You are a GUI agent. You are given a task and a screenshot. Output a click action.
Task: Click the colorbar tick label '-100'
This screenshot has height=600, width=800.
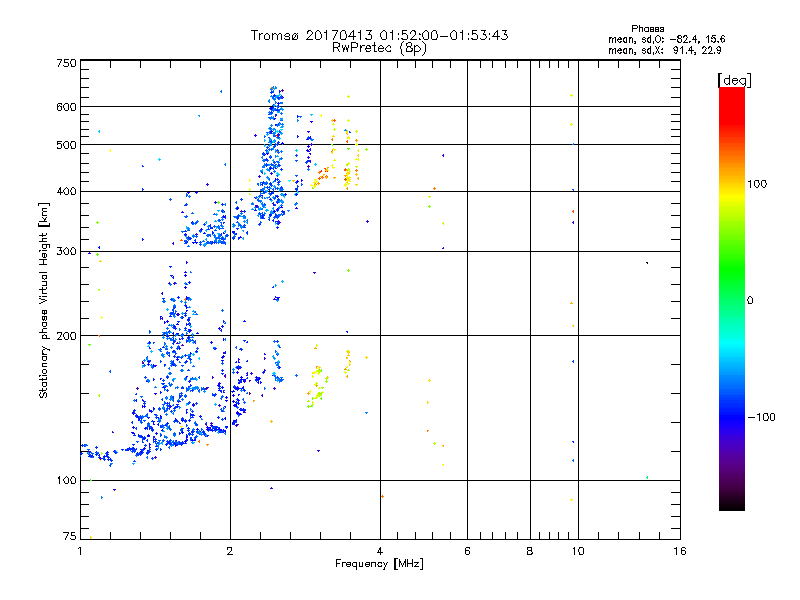pos(761,417)
